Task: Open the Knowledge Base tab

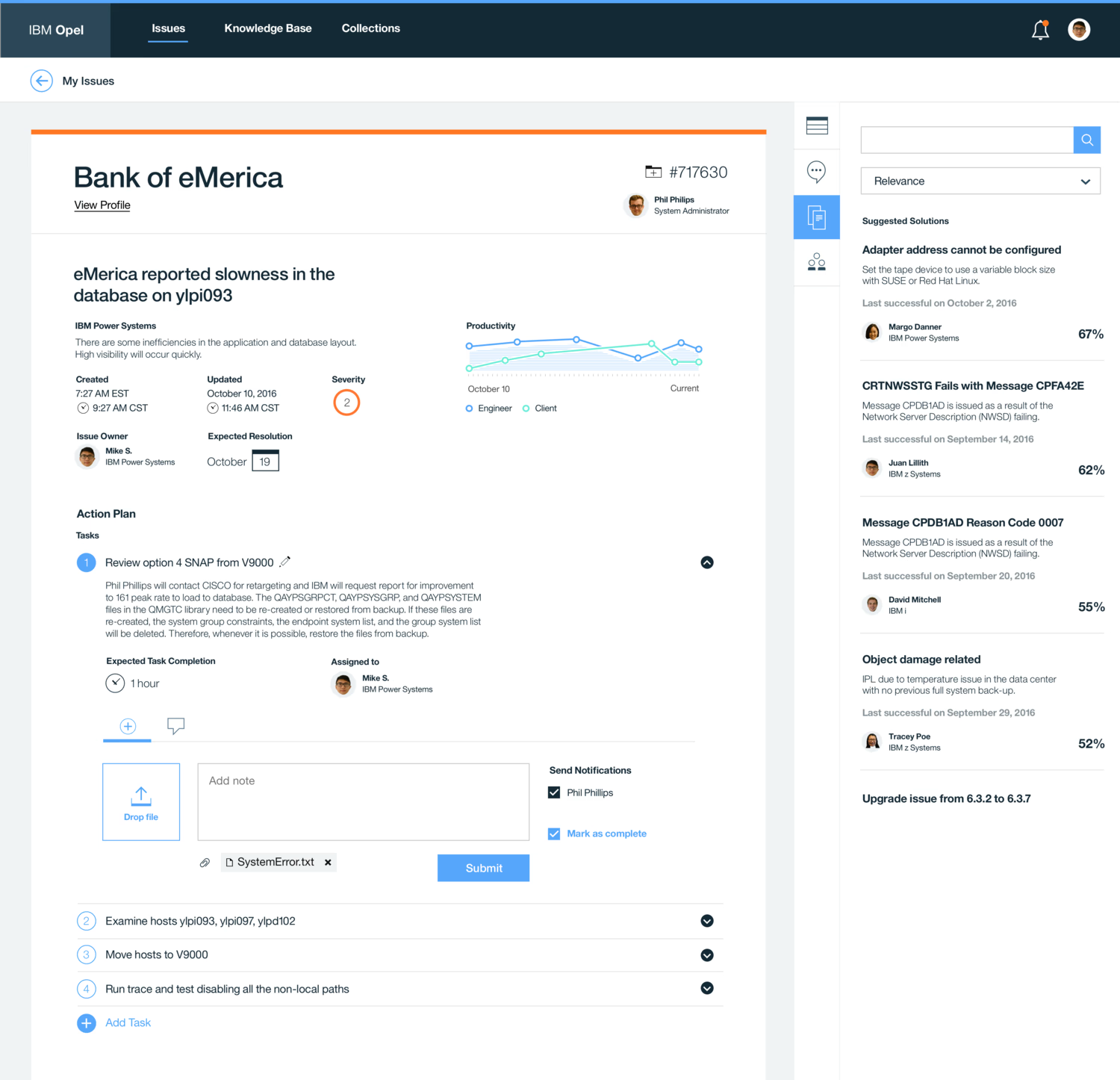Action: point(268,28)
